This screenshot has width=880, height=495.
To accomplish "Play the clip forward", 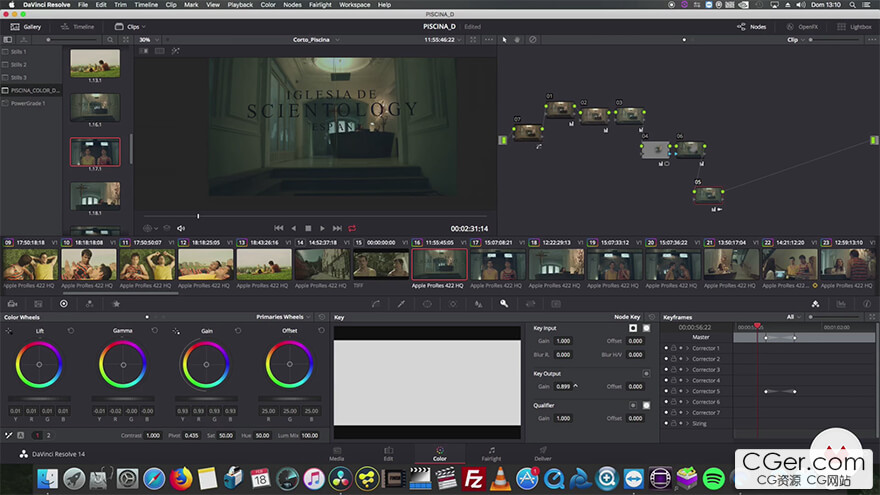I will [322, 228].
